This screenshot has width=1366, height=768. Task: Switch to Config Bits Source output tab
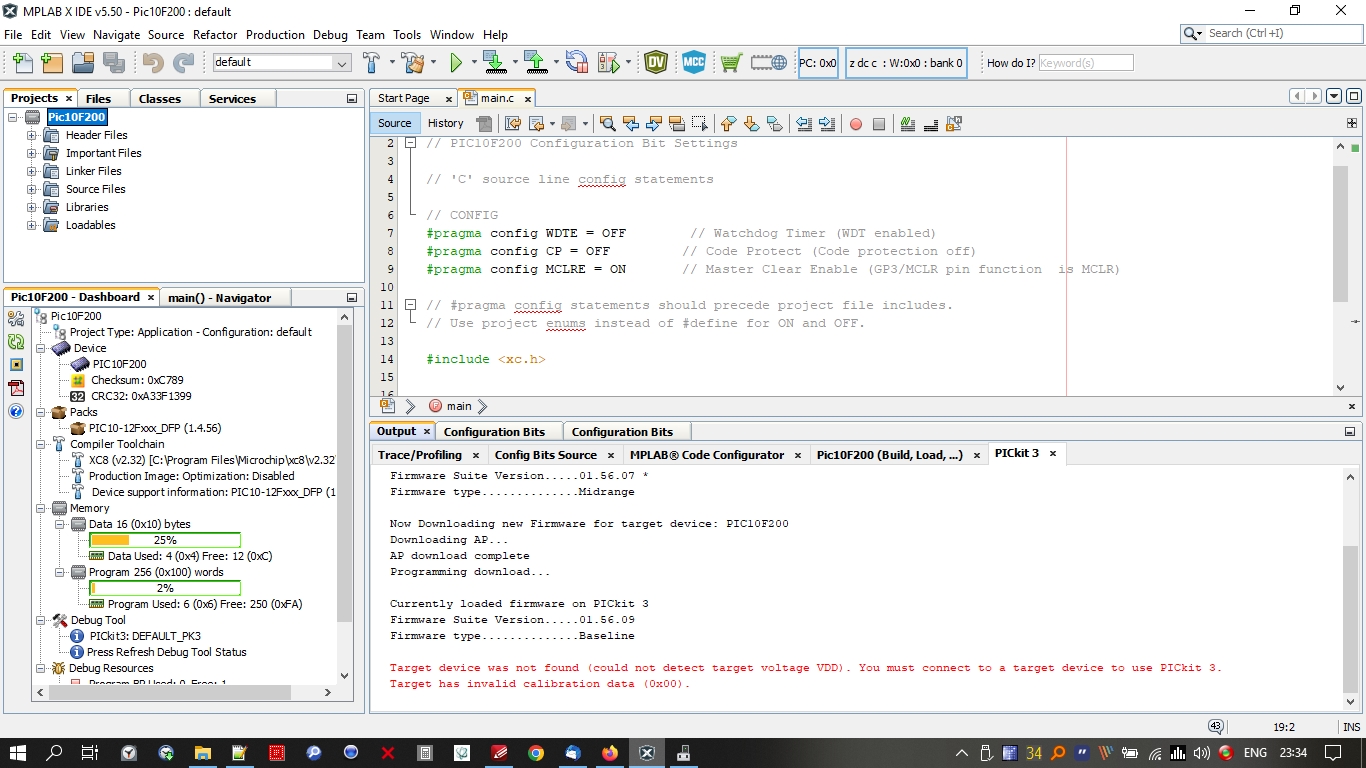[545, 455]
